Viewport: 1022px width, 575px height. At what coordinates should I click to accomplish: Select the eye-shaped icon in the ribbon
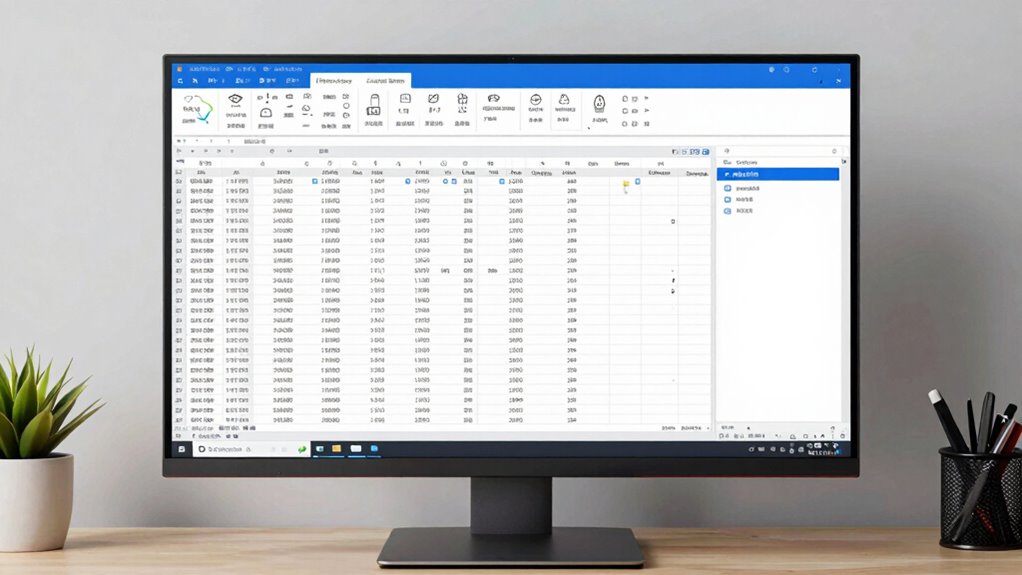pos(235,99)
